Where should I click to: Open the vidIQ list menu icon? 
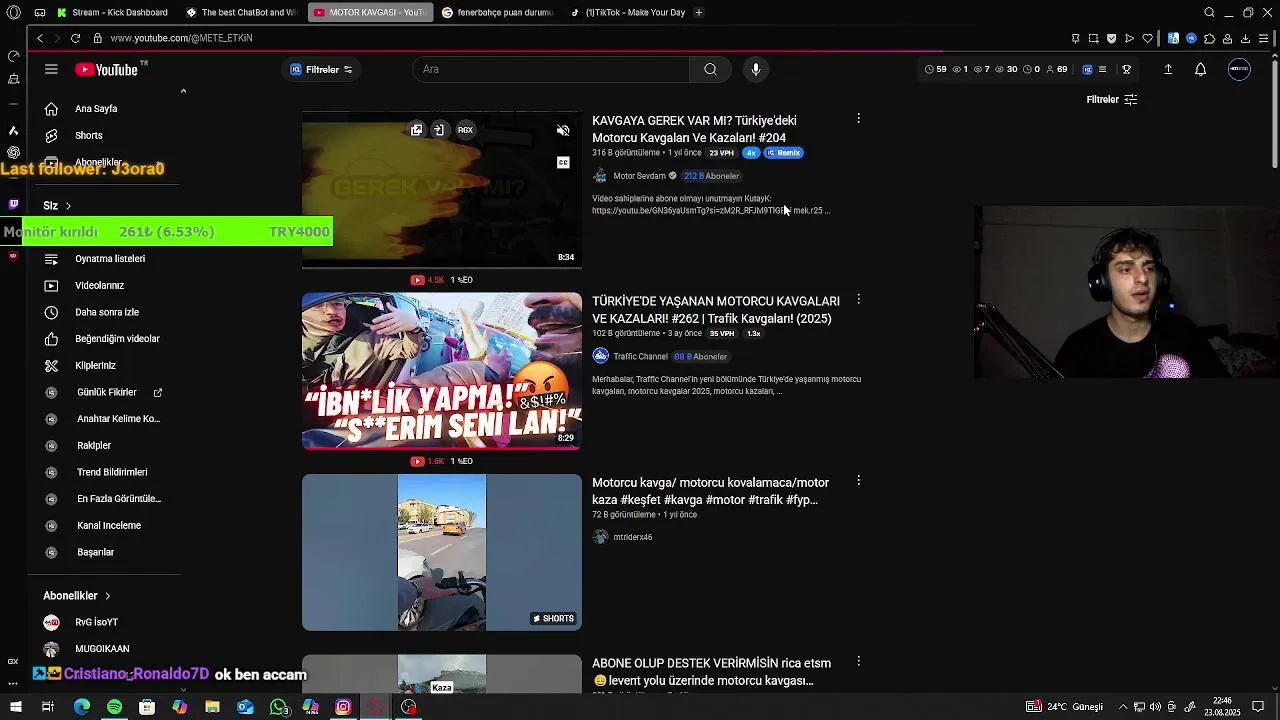[1102, 69]
